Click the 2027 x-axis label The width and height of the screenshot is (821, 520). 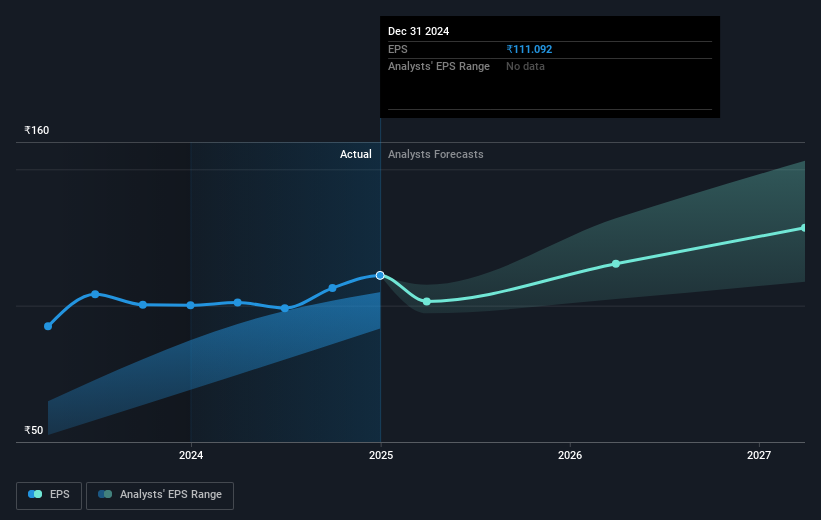[x=759, y=455]
